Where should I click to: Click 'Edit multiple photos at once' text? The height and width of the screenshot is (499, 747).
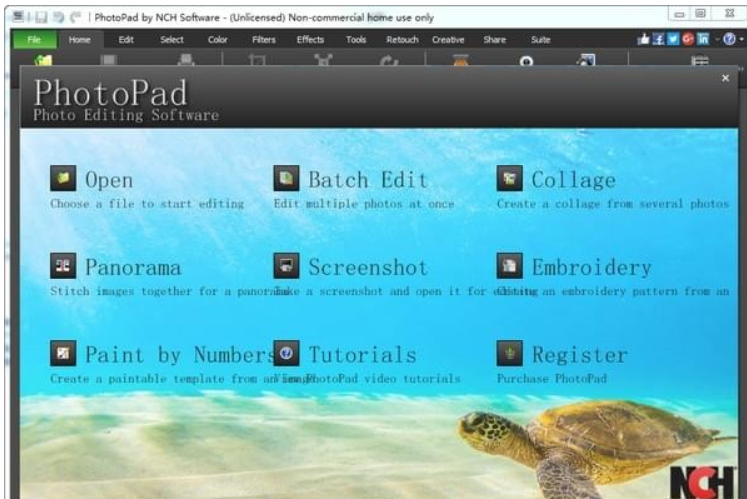click(x=364, y=204)
